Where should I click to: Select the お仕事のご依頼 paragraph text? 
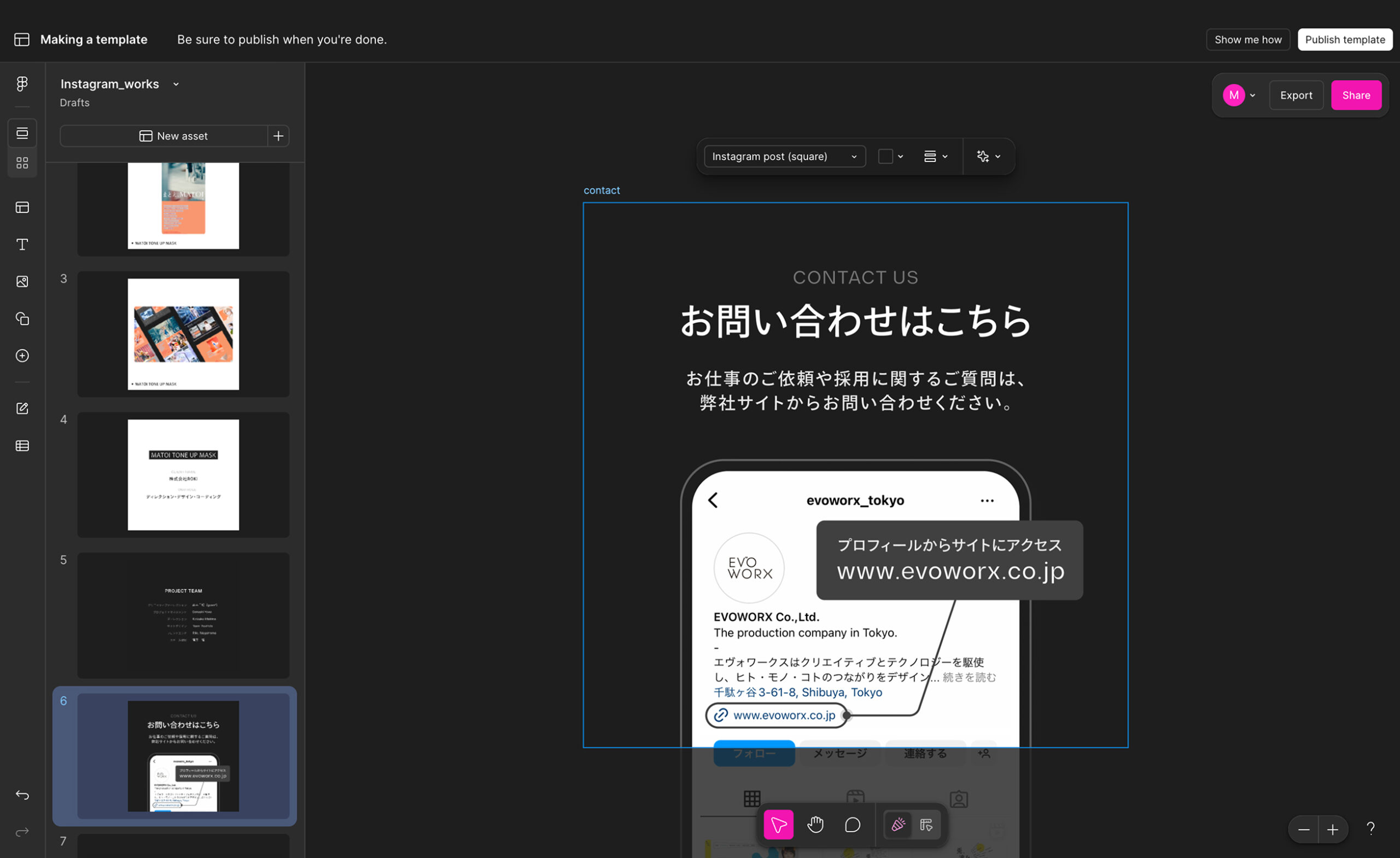point(855,391)
